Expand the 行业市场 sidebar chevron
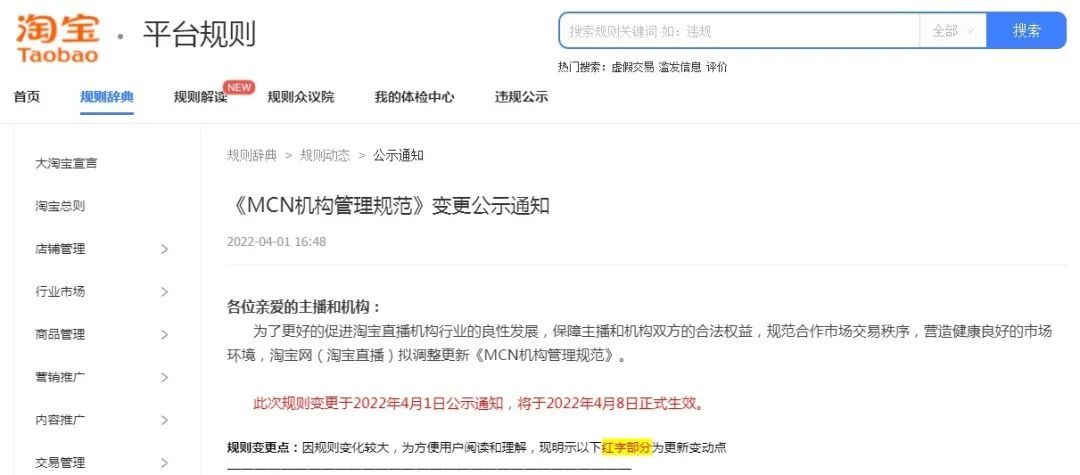Viewport: 1080px width, 475px height. click(164, 292)
